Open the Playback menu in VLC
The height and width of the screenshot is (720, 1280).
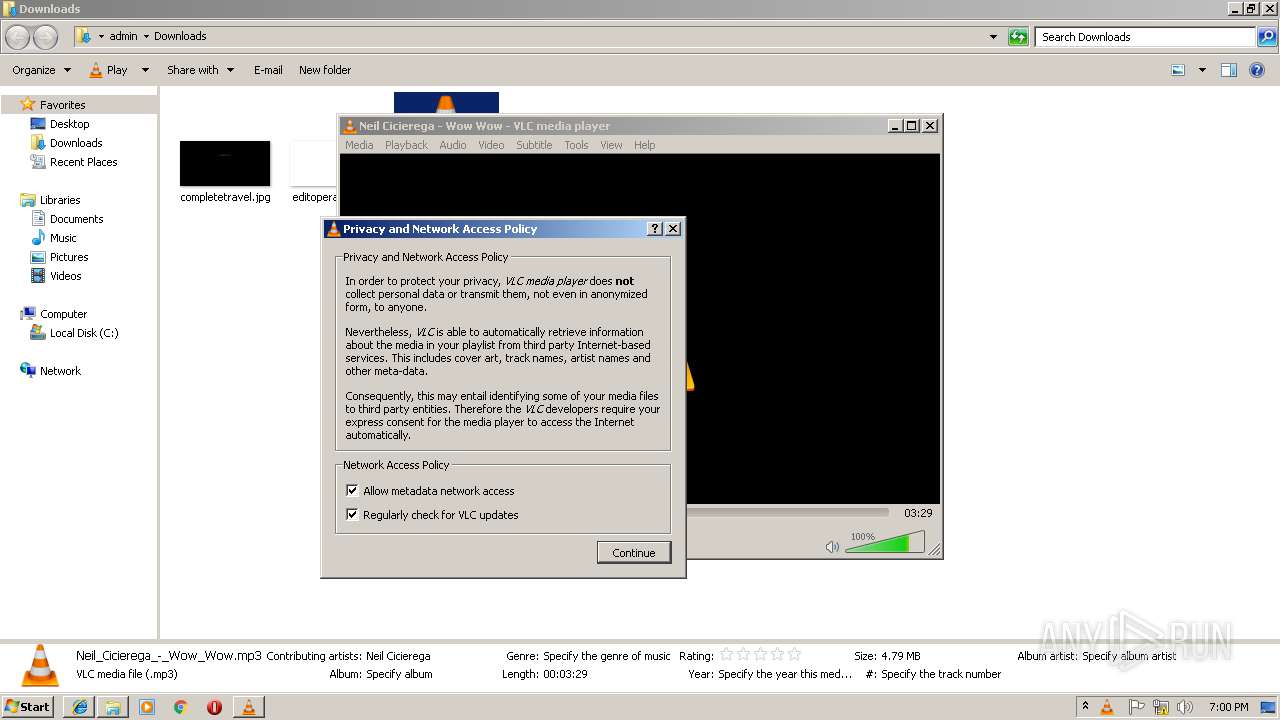[x=406, y=145]
